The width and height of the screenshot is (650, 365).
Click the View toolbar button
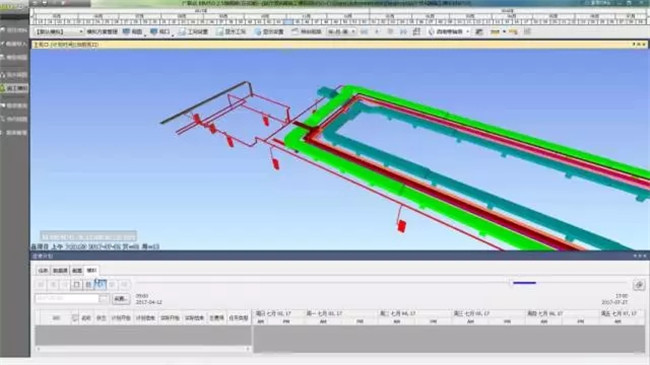point(133,32)
